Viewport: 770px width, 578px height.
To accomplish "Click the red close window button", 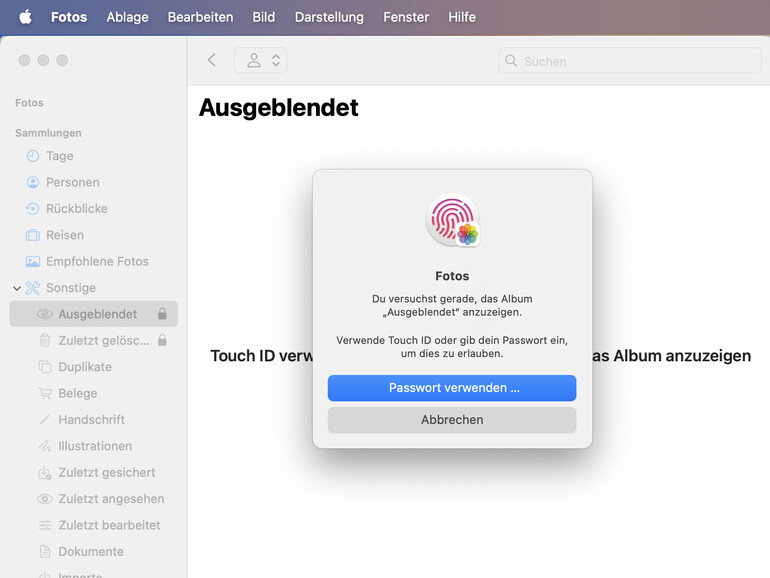I will pyautogui.click(x=25, y=60).
